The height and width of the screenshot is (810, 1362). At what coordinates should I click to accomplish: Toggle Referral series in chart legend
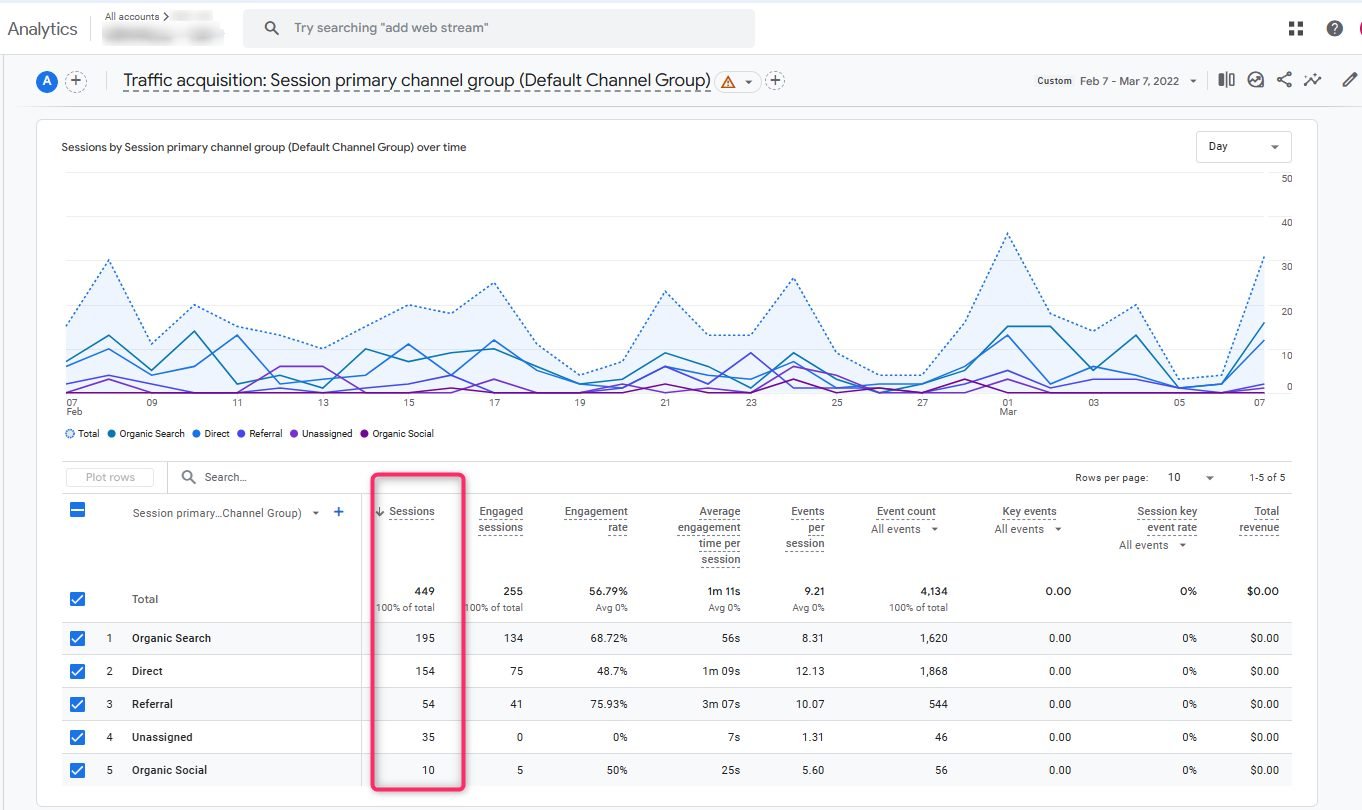click(259, 434)
